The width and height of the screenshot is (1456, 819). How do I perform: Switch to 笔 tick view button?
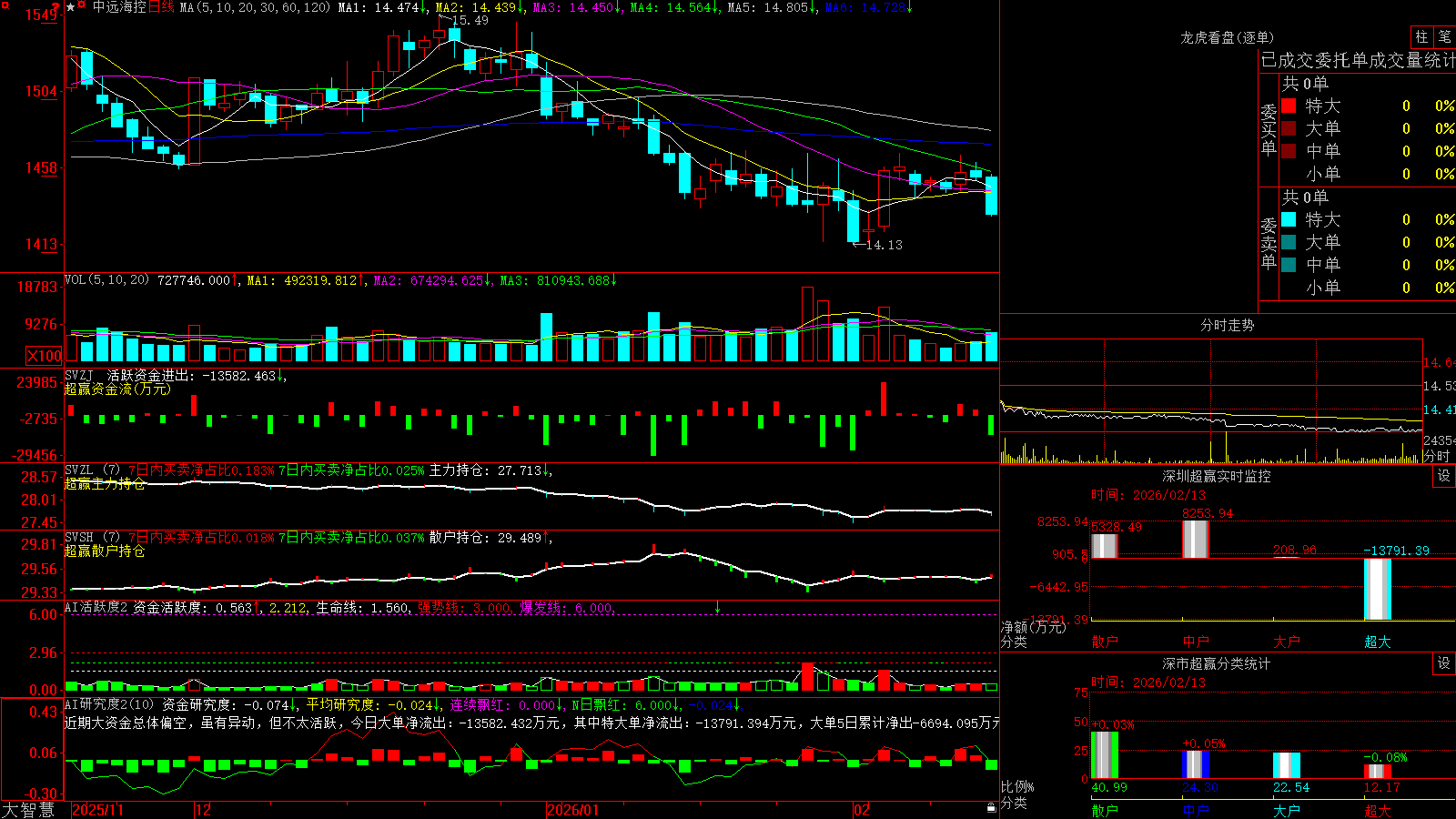point(1445,36)
